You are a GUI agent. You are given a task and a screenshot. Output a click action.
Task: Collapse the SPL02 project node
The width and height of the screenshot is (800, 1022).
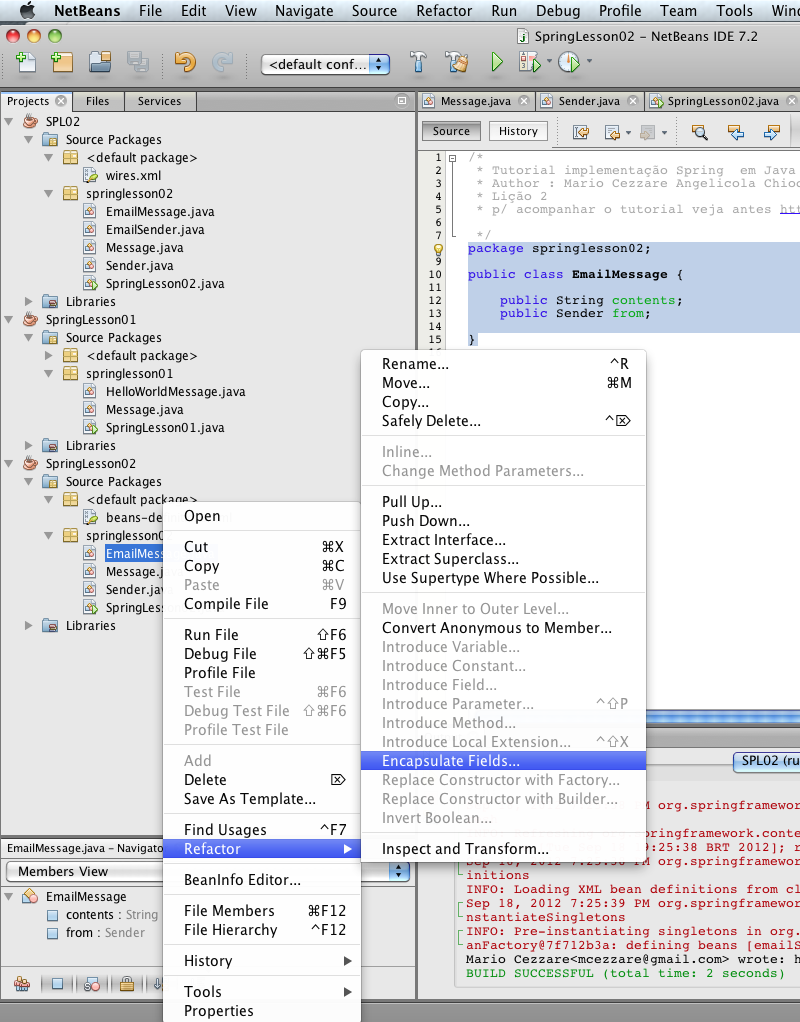pyautogui.click(x=9, y=121)
